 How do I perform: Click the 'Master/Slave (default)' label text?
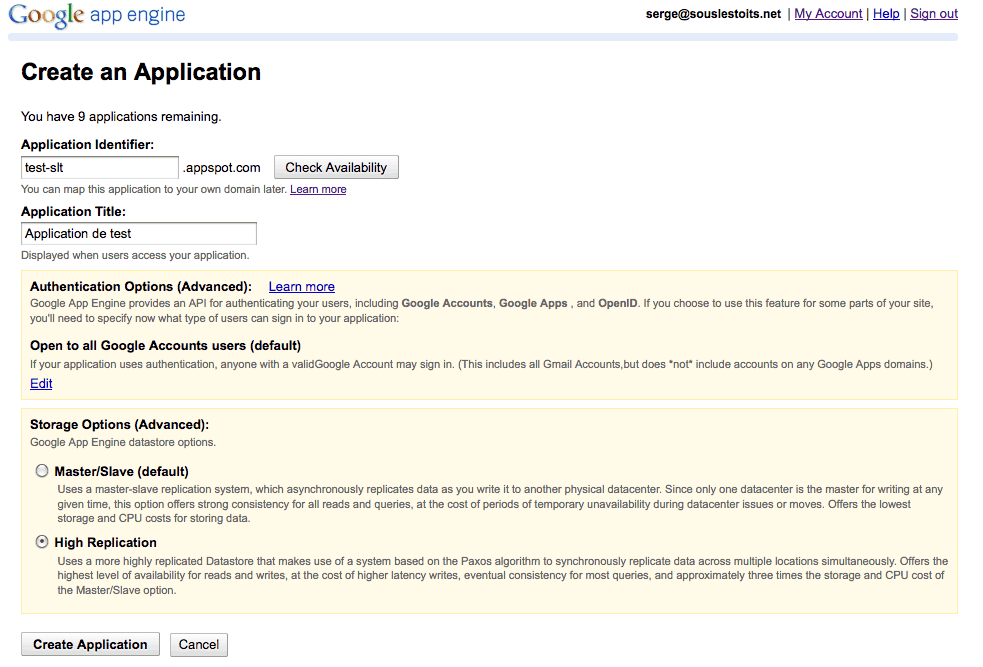(122, 471)
